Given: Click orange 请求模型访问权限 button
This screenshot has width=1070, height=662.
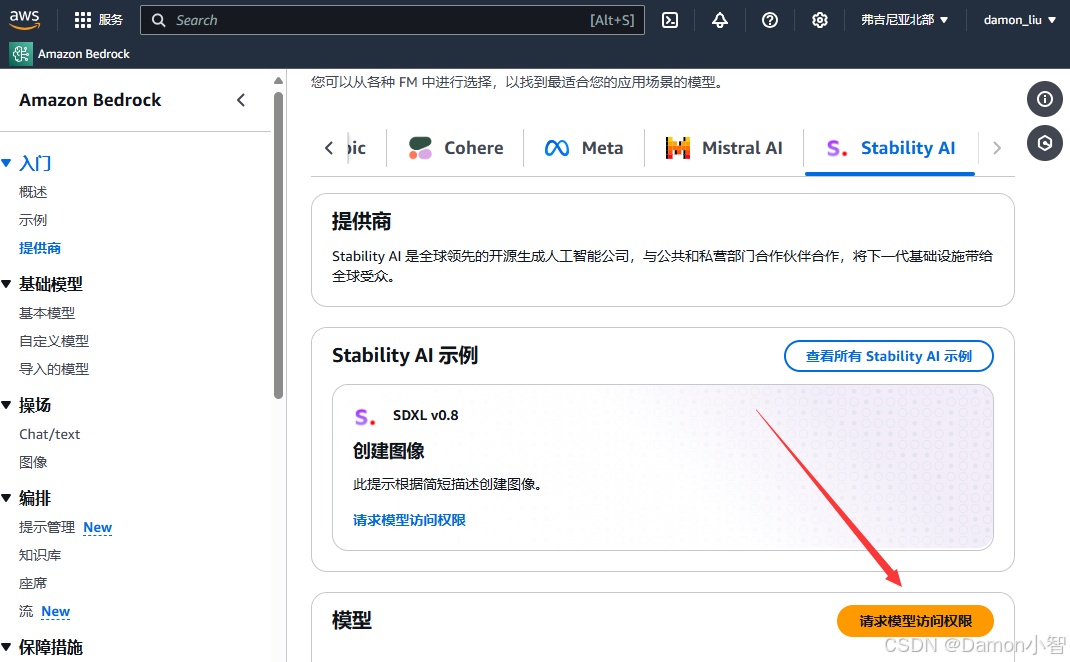Looking at the screenshot, I should coord(915,621).
